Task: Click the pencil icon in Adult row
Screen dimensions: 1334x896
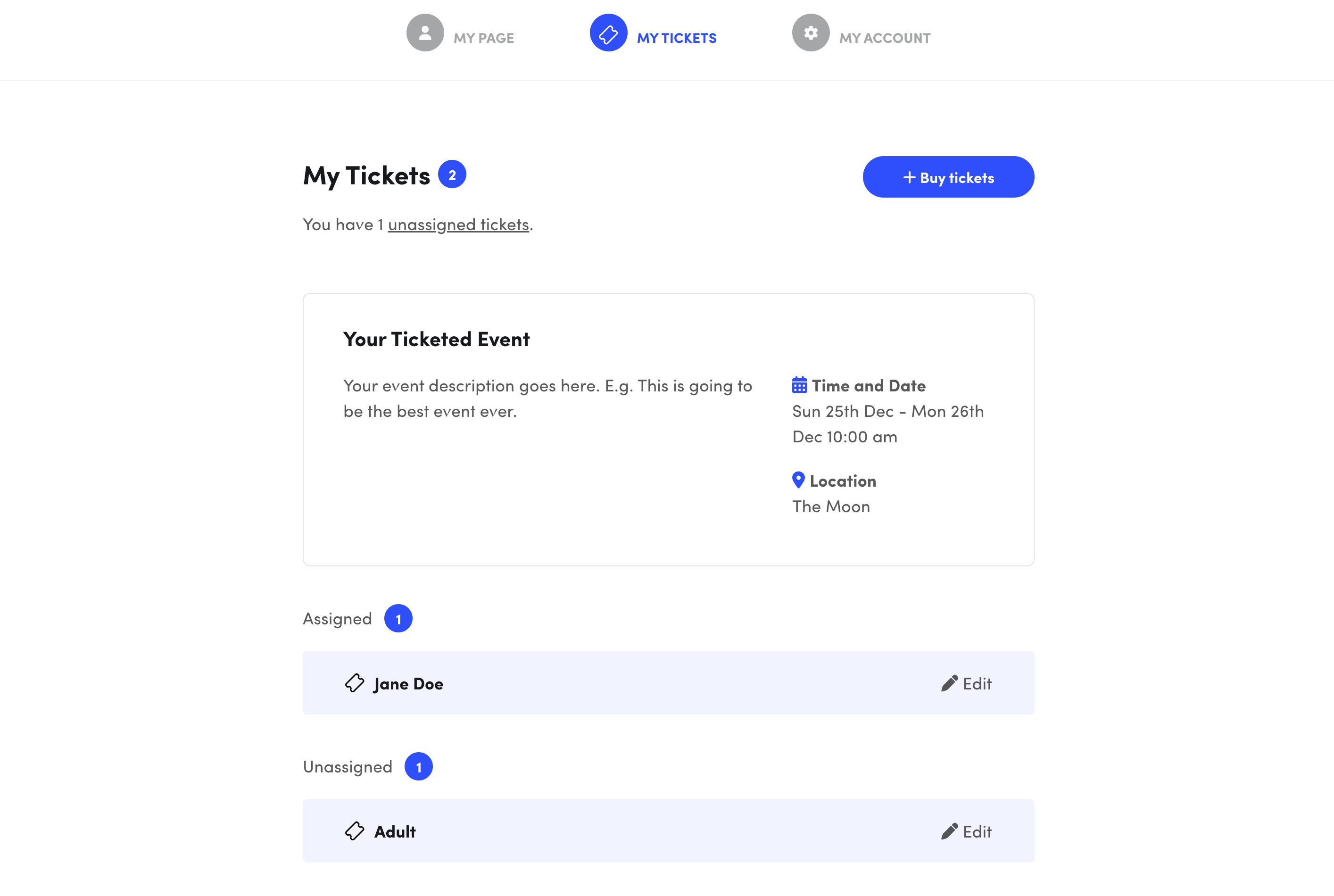Action: pos(949,831)
